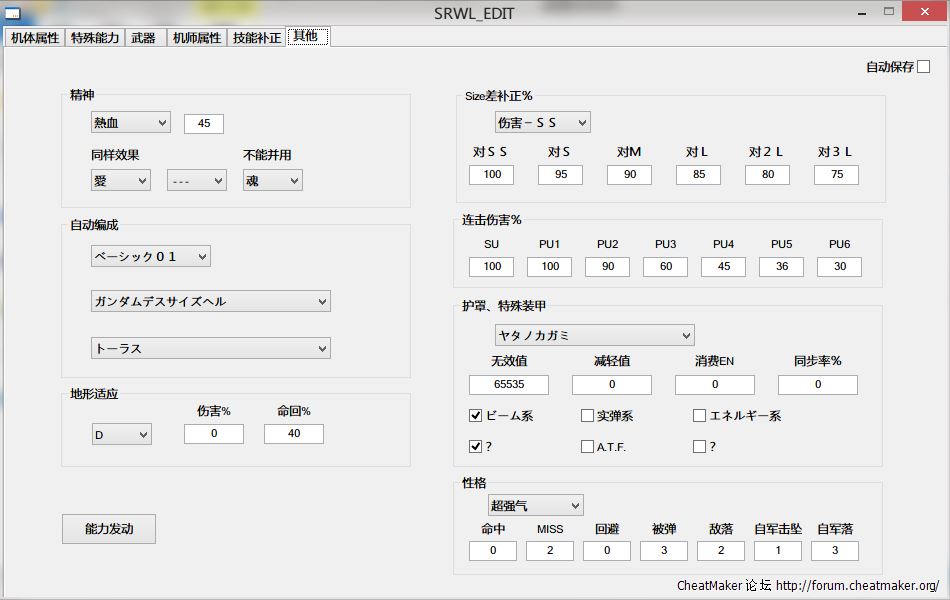Open the 熱血 spirit dropdown
The width and height of the screenshot is (950, 600).
click(x=130, y=123)
